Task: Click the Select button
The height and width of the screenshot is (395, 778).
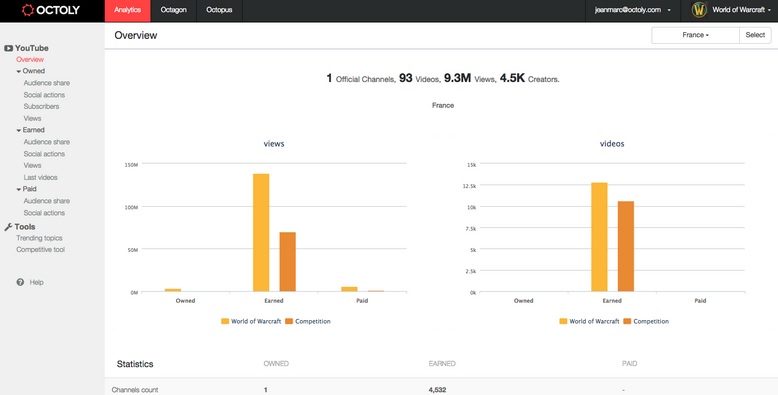Action: pyautogui.click(x=755, y=35)
